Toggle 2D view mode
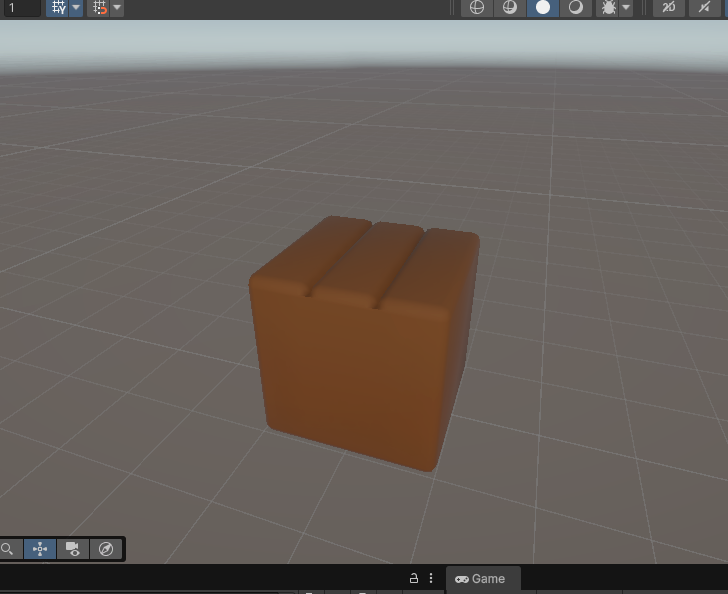 pyautogui.click(x=669, y=8)
